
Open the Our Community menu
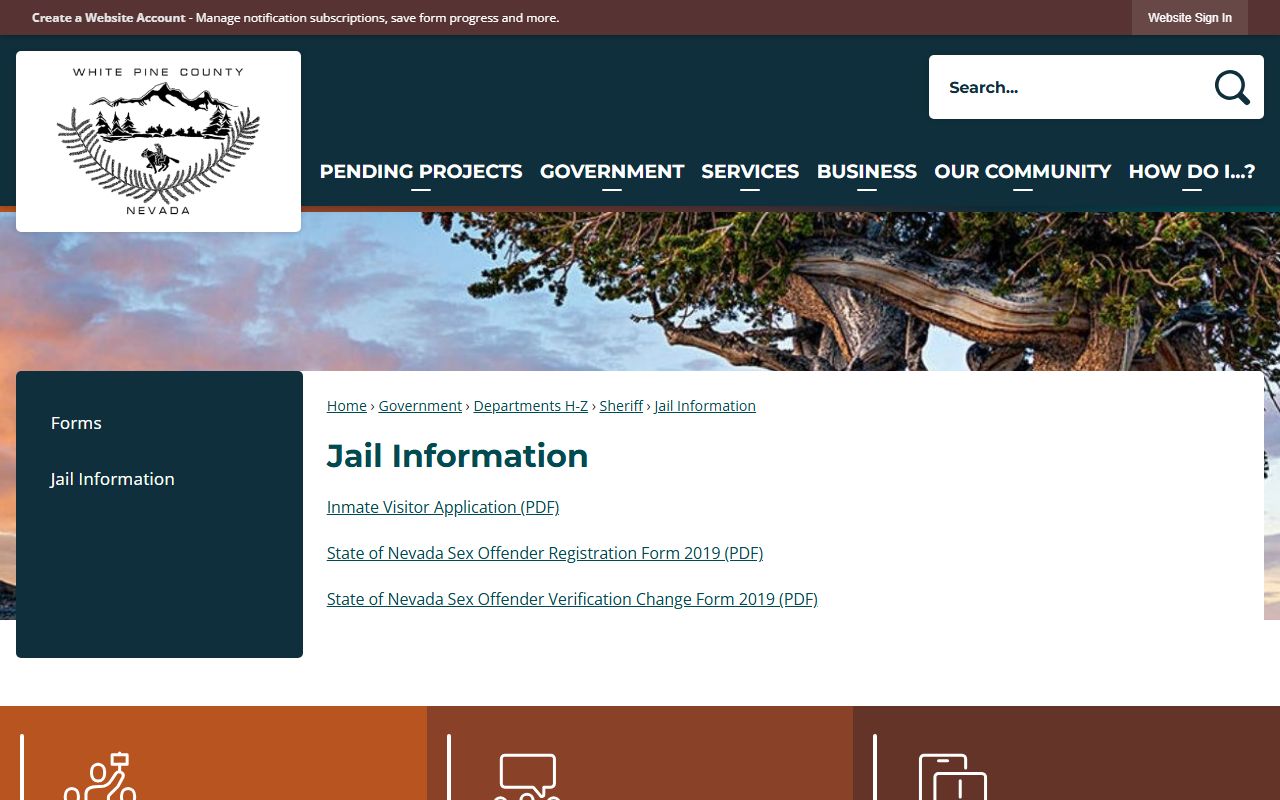[1023, 172]
